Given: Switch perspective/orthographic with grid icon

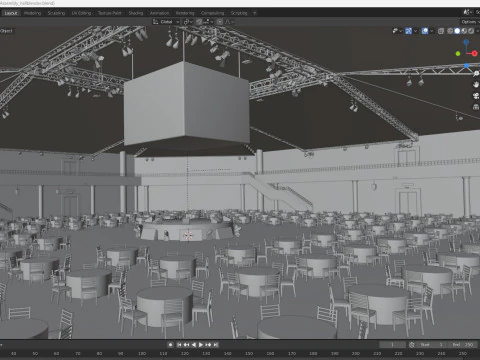Looking at the screenshot, I should [476, 107].
